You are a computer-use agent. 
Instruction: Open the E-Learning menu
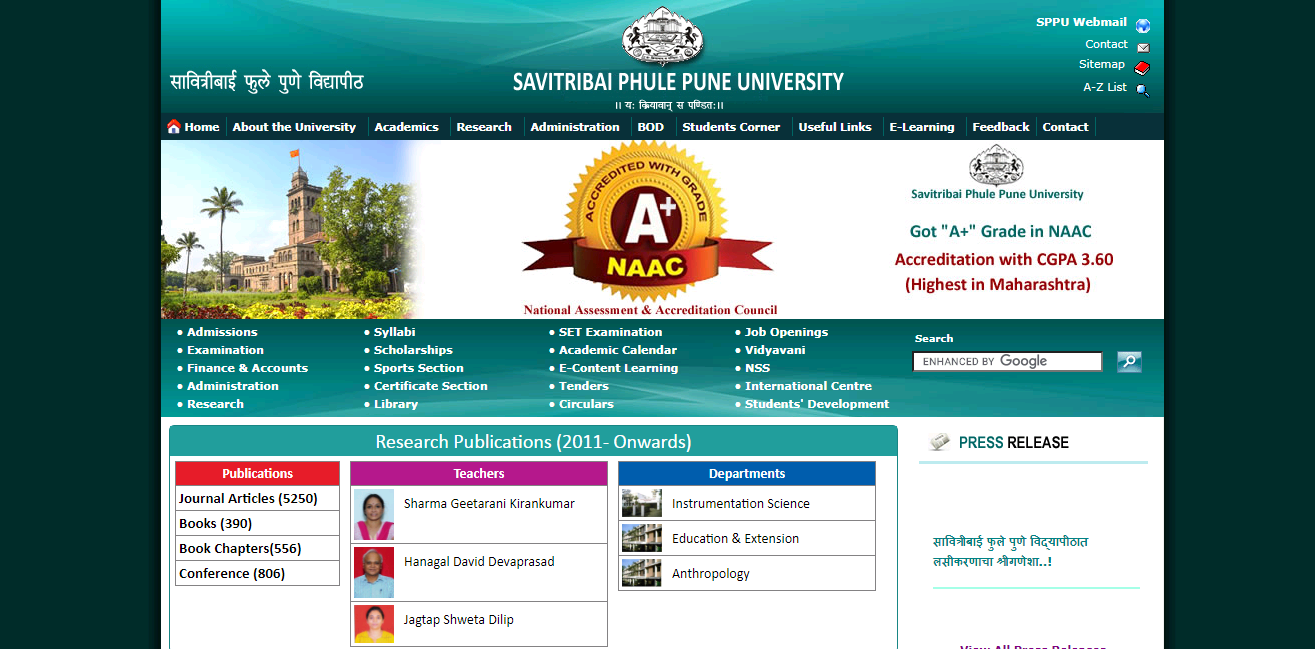click(x=922, y=127)
